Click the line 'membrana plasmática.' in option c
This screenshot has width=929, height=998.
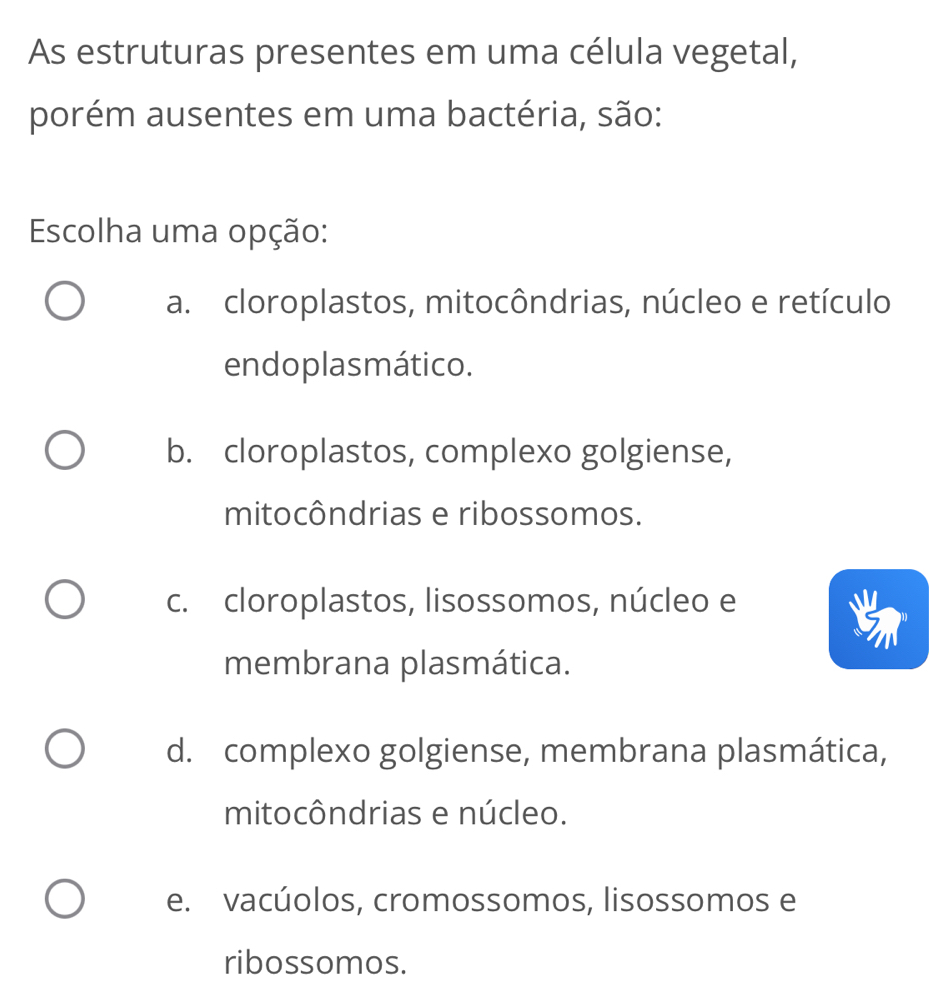(x=398, y=664)
